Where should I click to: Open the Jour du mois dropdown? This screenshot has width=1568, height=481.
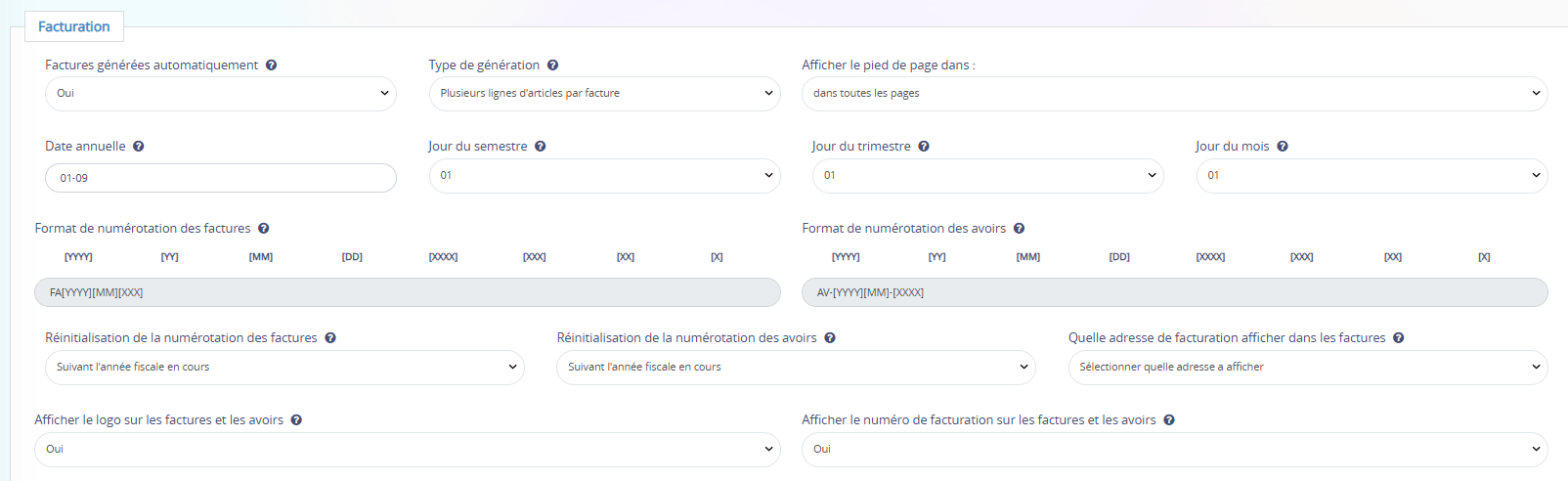tap(1372, 176)
